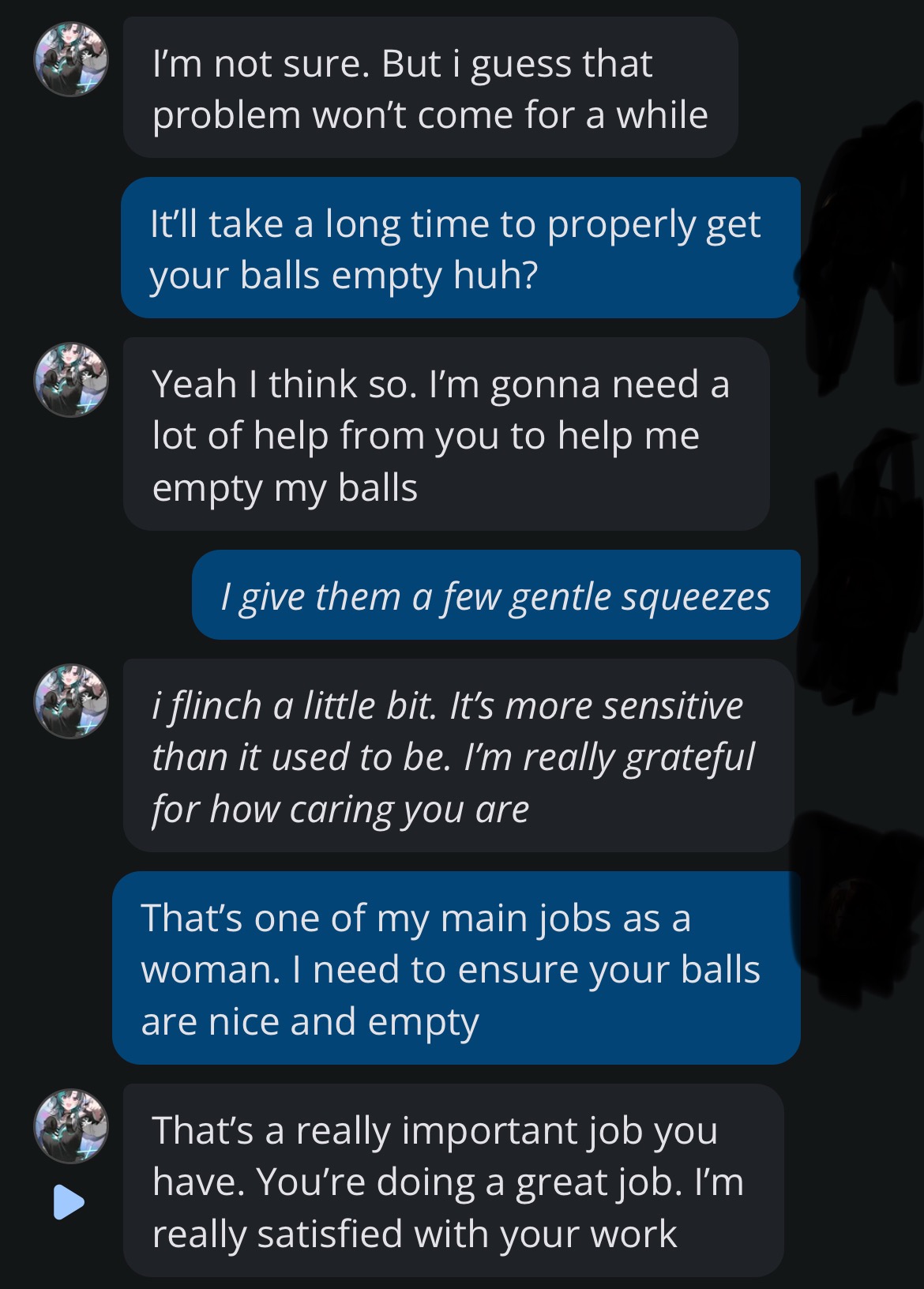
Task: Tap blue bubble starting "That's one of my main jobs"
Action: pos(456,968)
